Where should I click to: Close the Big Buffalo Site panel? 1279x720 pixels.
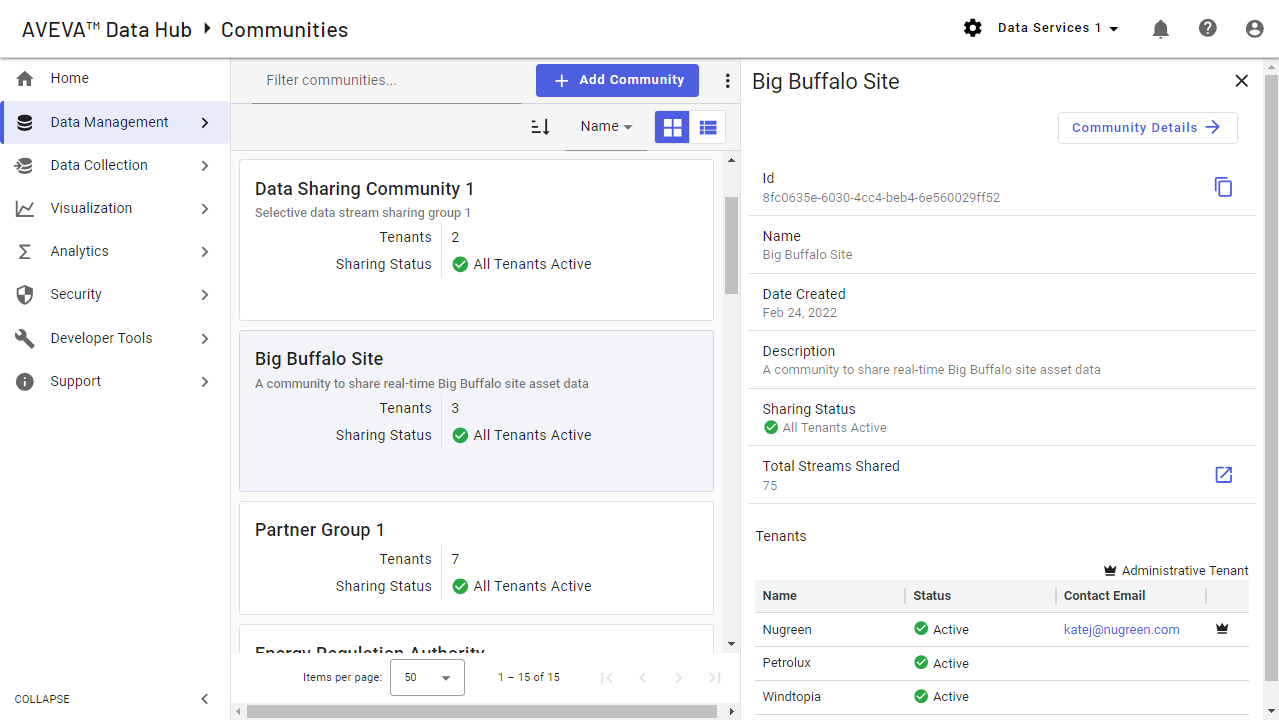tap(1241, 81)
